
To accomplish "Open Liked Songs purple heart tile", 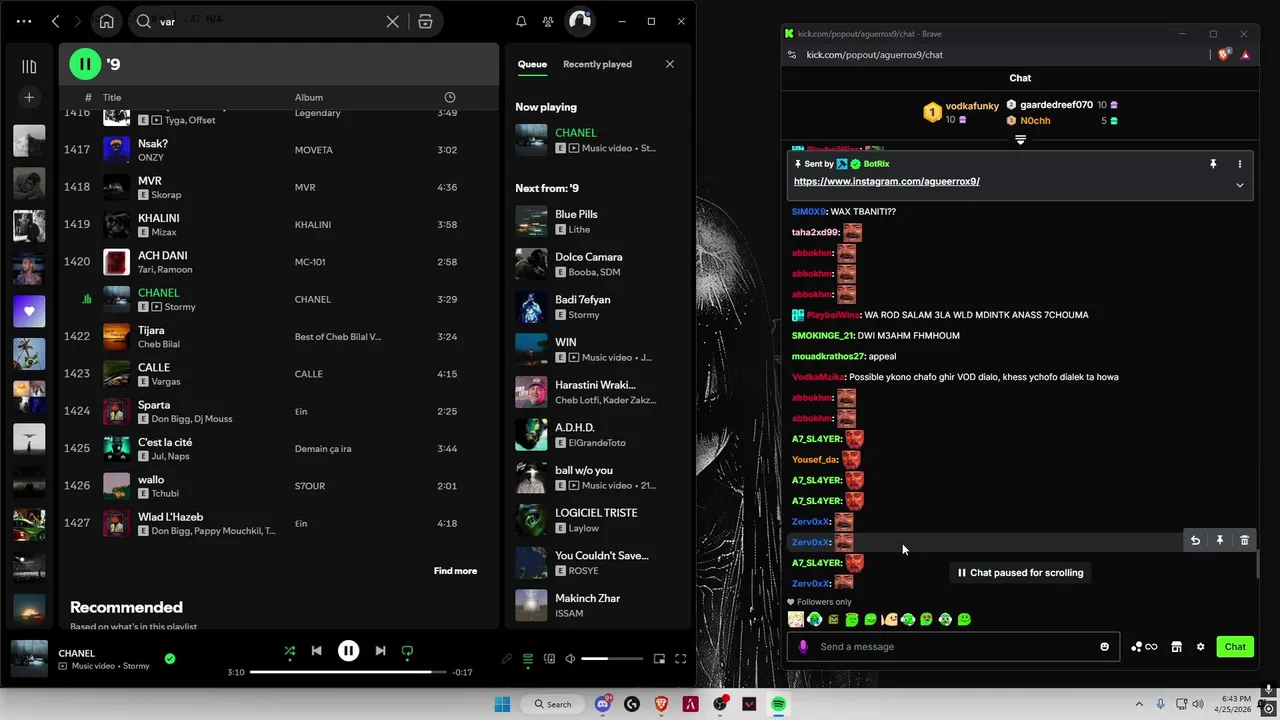I will point(29,311).
